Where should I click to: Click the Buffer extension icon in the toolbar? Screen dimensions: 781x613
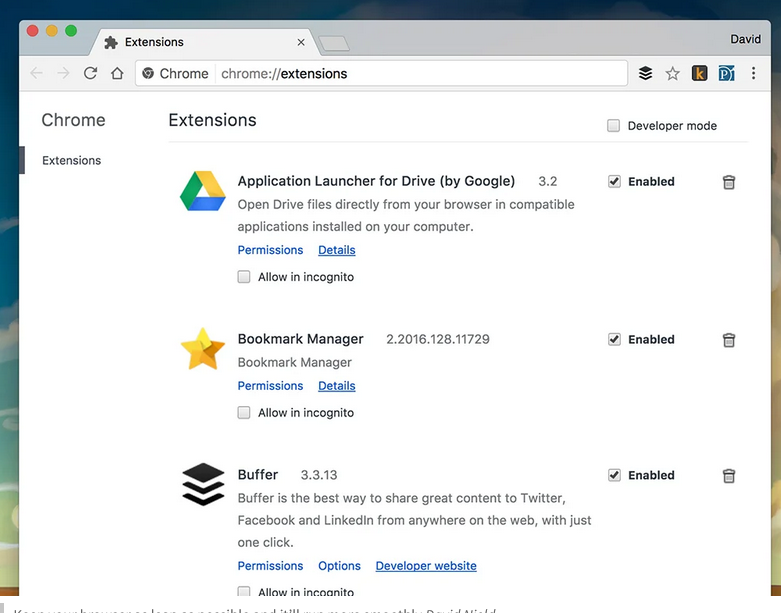coord(646,73)
